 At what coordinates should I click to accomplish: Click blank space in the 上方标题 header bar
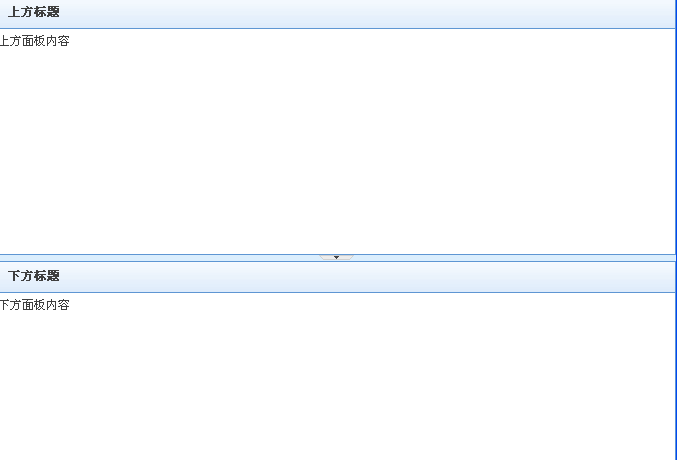pyautogui.click(x=367, y=13)
